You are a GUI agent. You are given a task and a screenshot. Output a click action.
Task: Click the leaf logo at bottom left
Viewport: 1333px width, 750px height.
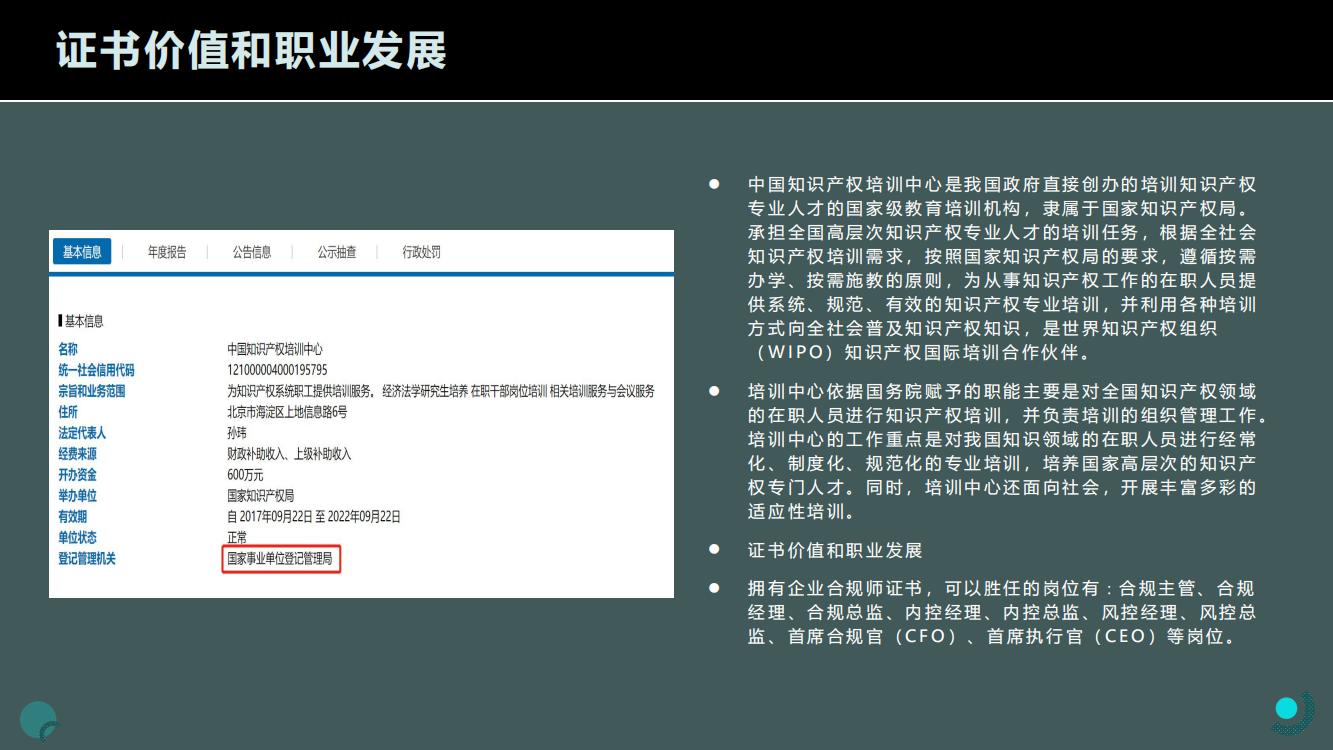(x=39, y=721)
